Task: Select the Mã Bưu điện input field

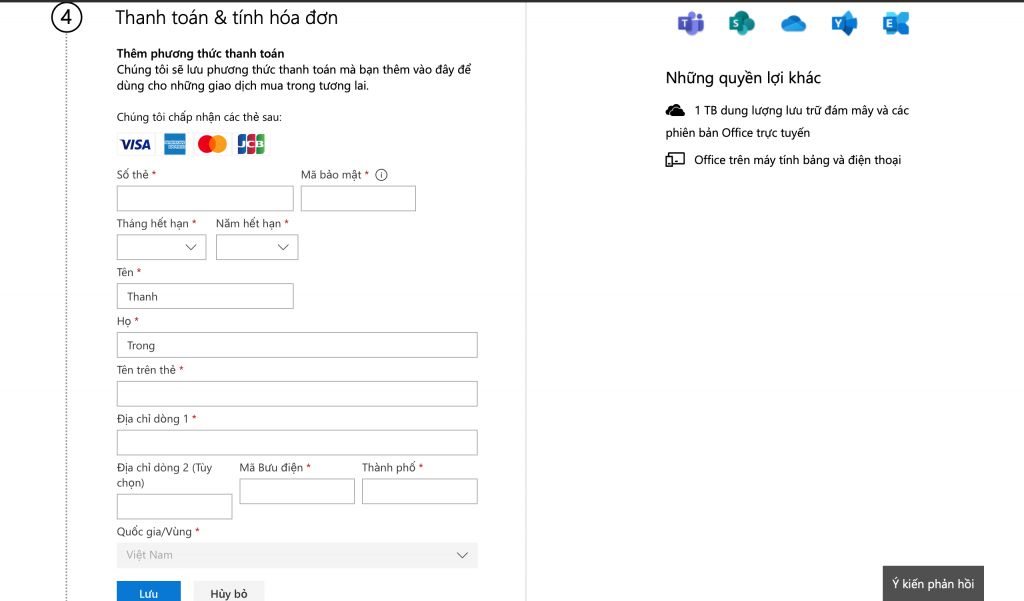Action: tap(297, 491)
